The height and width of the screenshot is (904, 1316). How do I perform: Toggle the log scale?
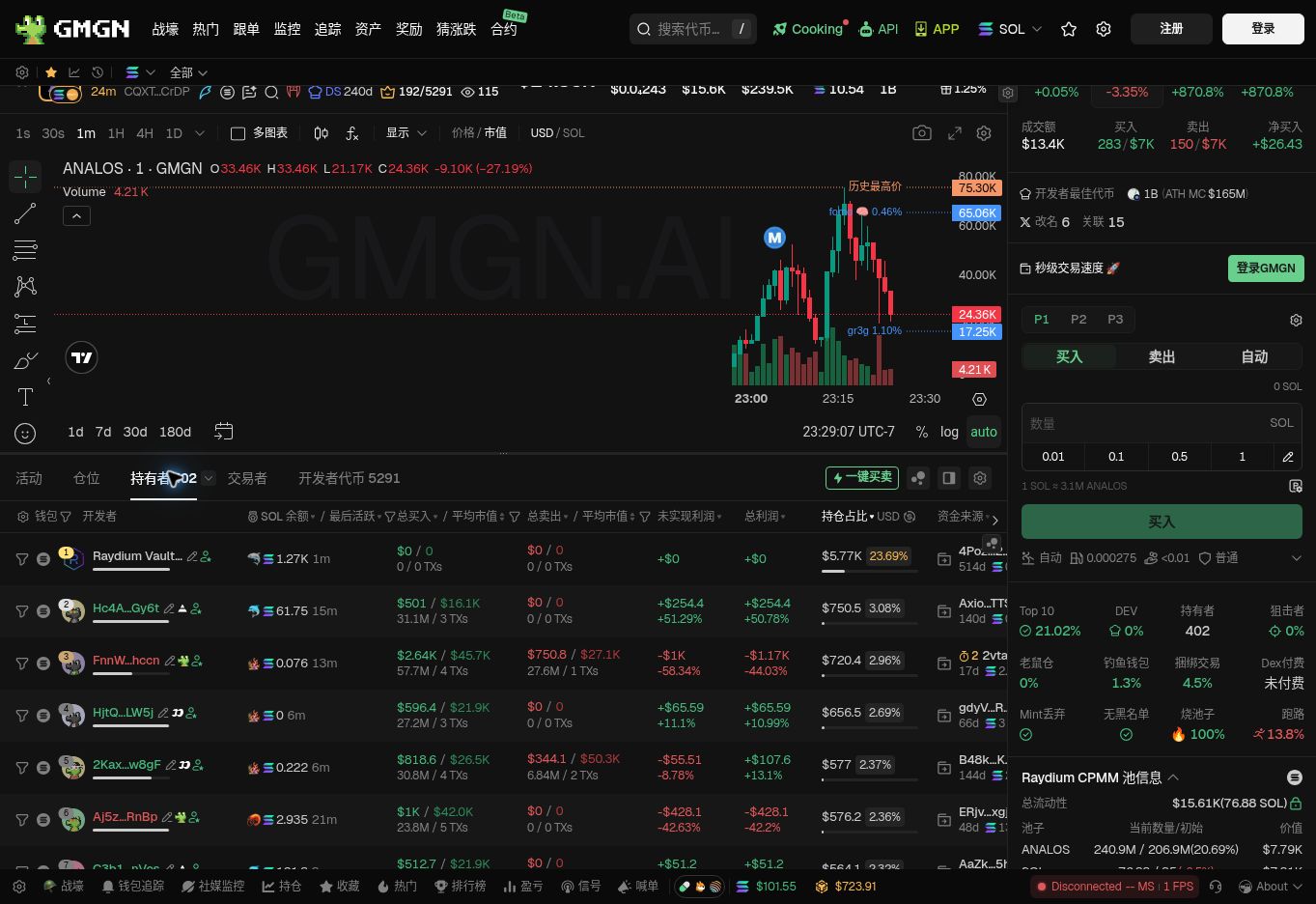[949, 432]
